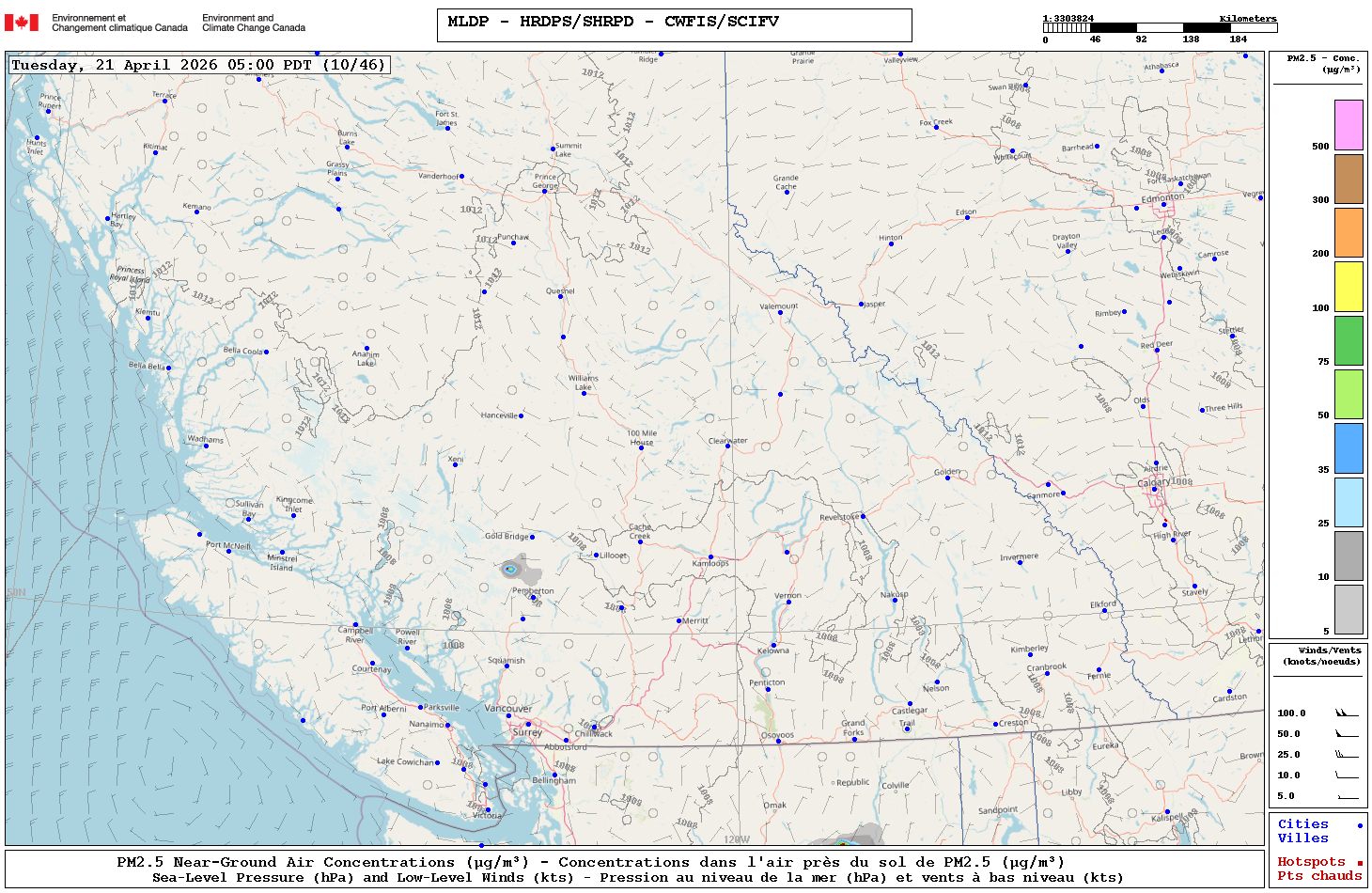Click the Kamloops city label
This screenshot has width=1372, height=893.
tap(710, 564)
